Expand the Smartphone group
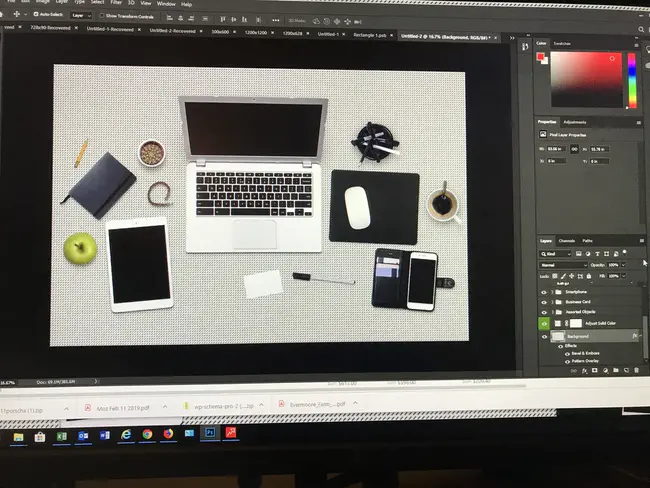 552,292
